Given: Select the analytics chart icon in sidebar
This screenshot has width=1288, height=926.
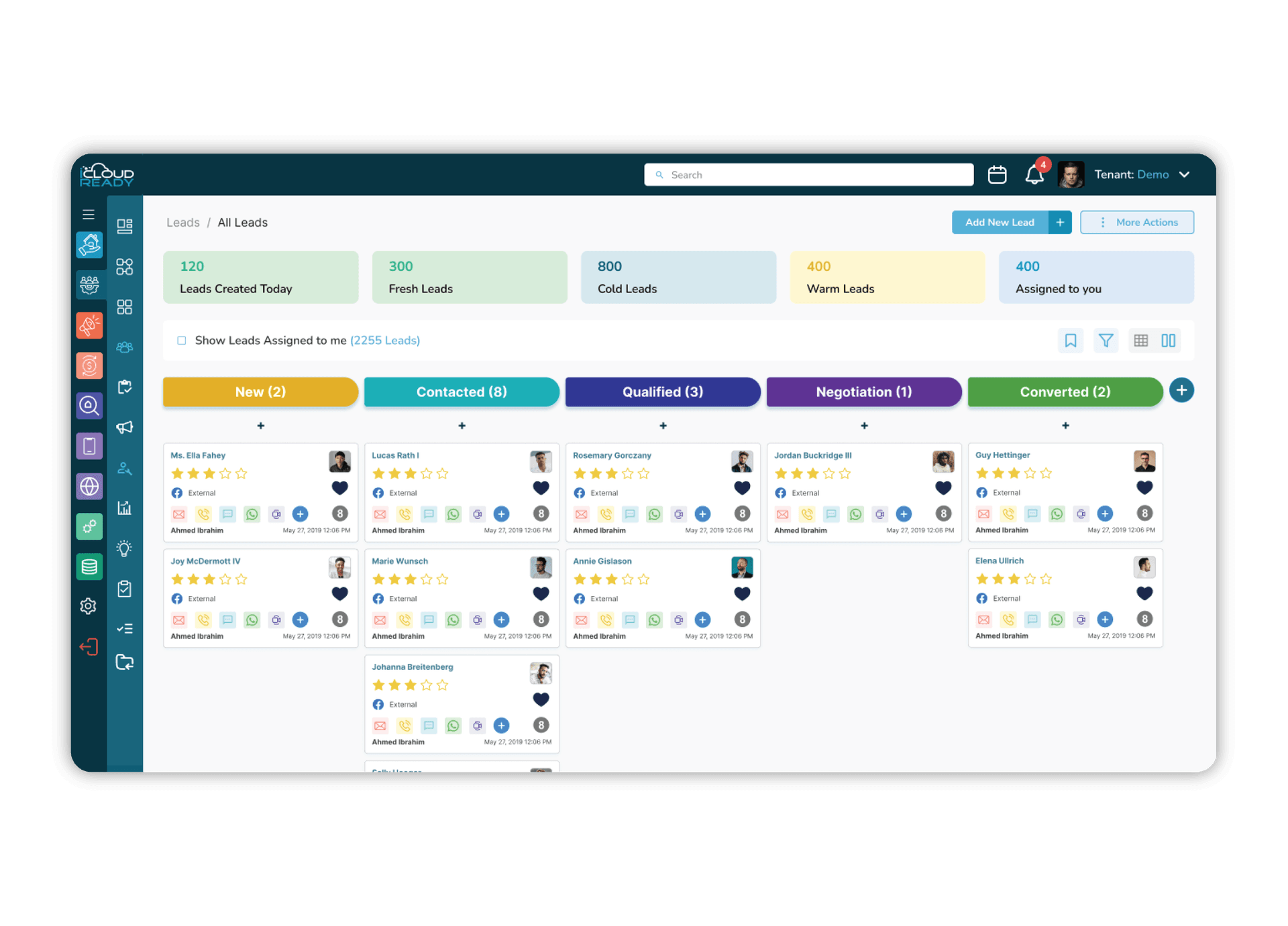Looking at the screenshot, I should (124, 508).
